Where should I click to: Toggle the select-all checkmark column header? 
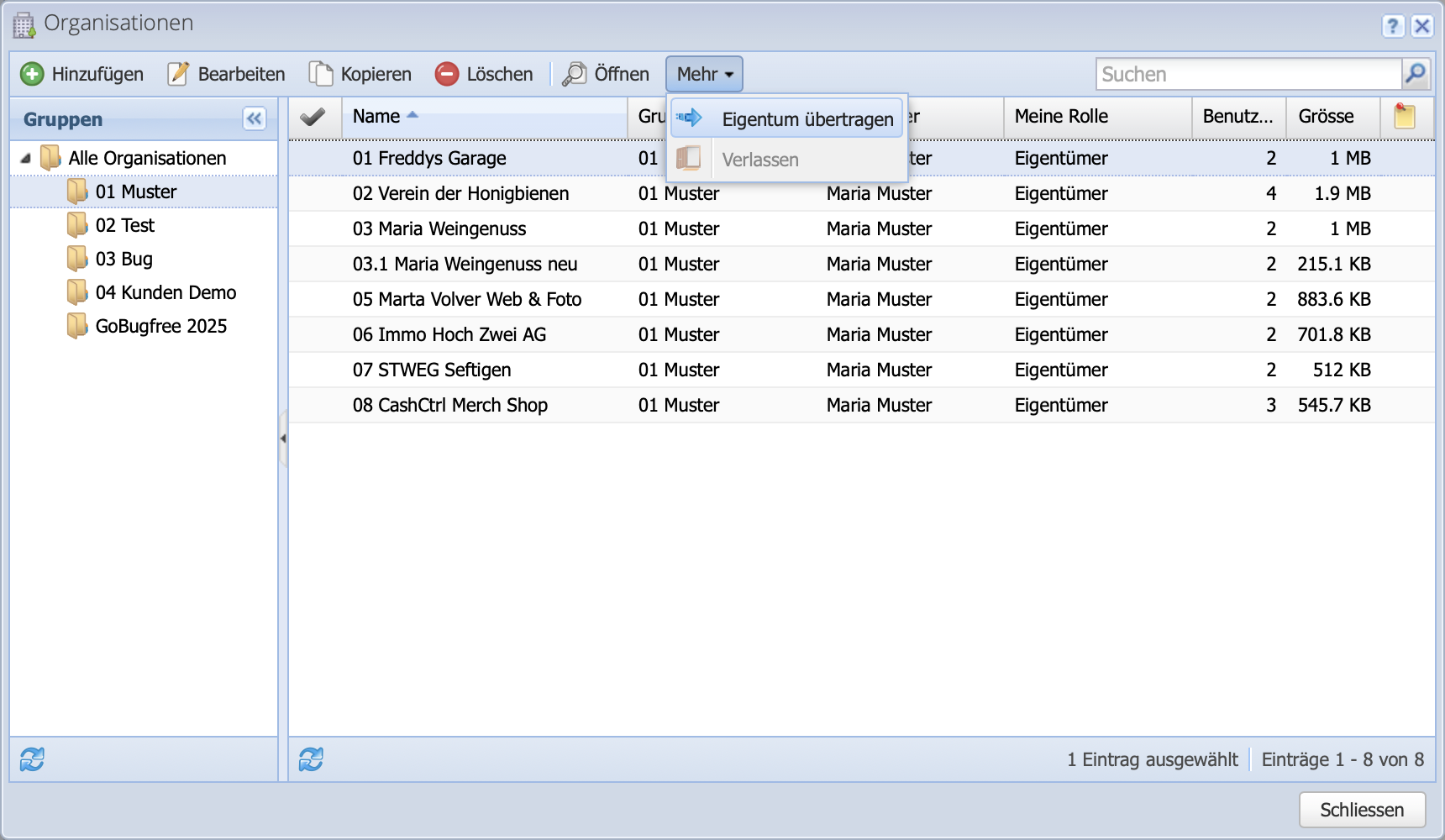pyautogui.click(x=313, y=117)
